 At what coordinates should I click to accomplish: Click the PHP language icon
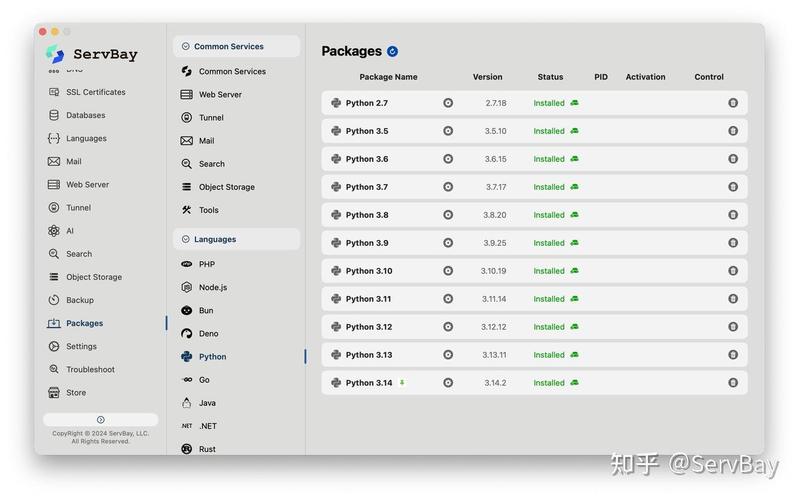[187, 264]
